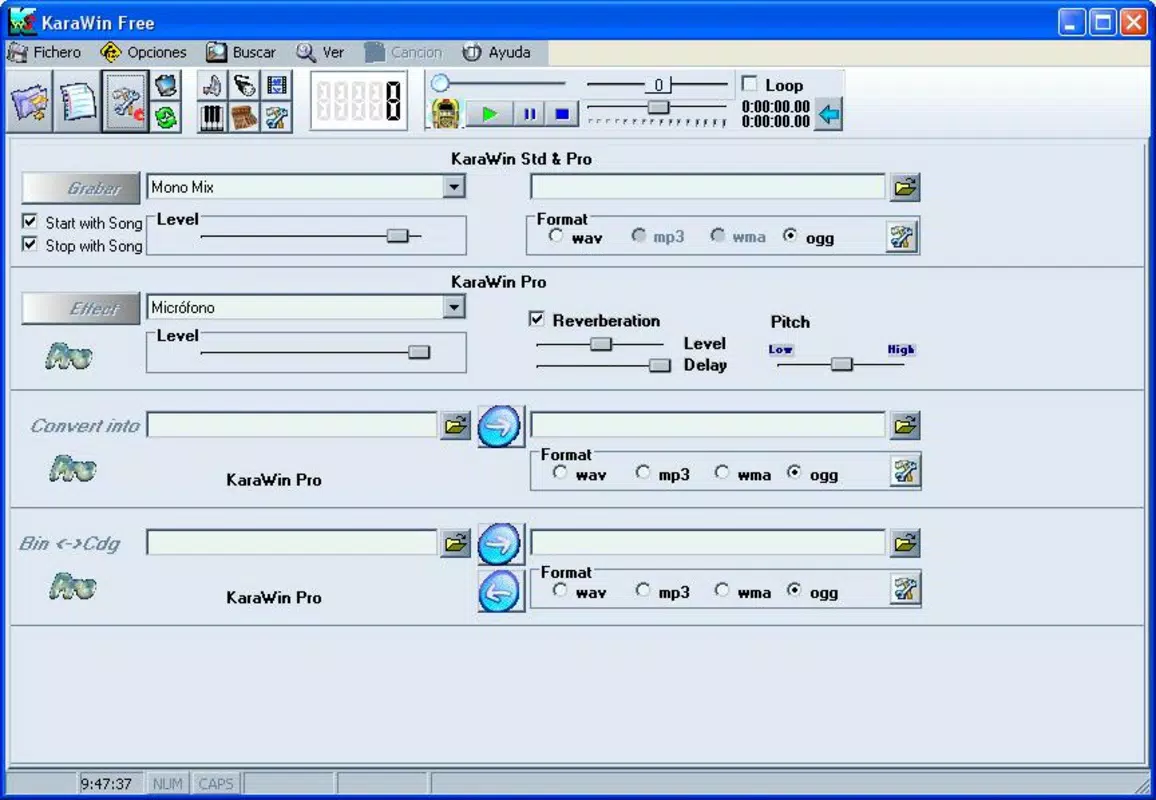Click Bin<->Cdg left arrow button
This screenshot has height=800, width=1156.
(499, 591)
